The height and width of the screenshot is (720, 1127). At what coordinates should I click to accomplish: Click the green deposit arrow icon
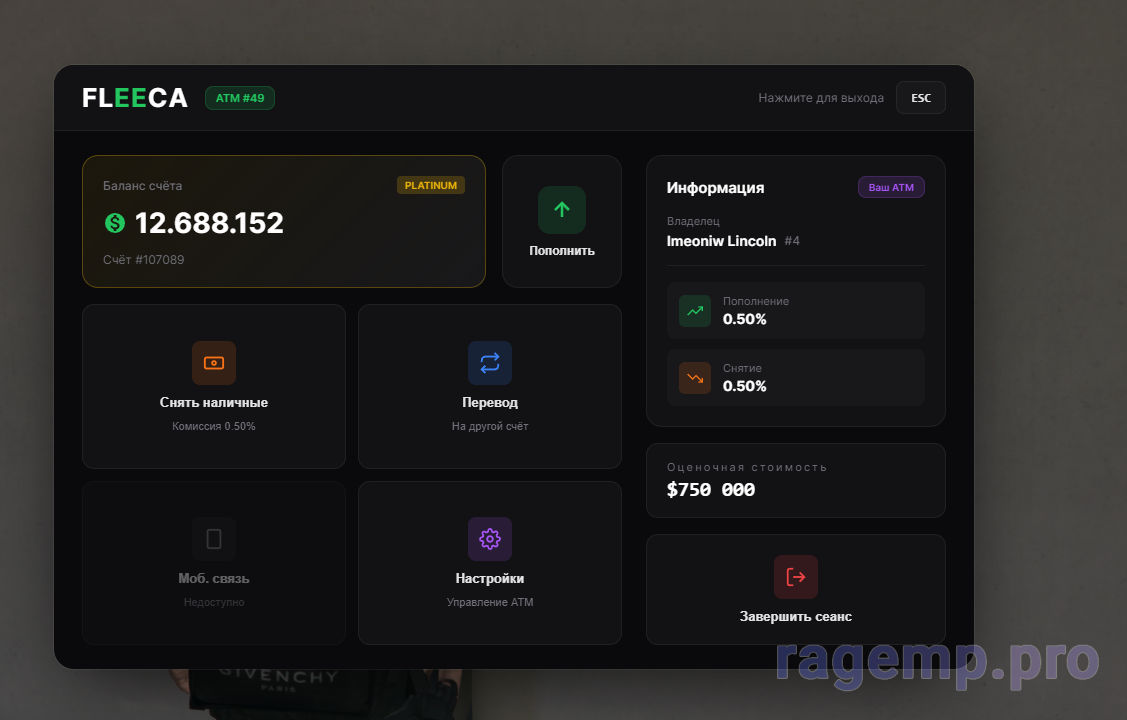click(x=561, y=210)
